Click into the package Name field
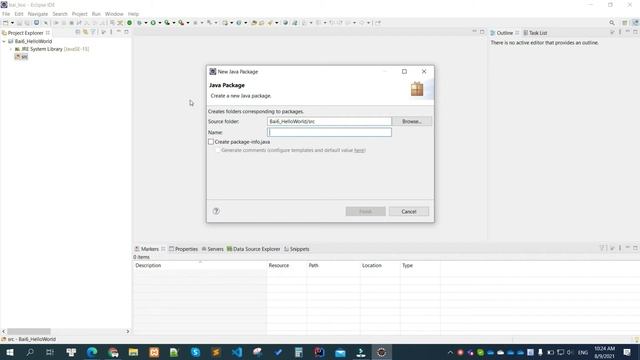This screenshot has width=640, height=360. [329, 132]
